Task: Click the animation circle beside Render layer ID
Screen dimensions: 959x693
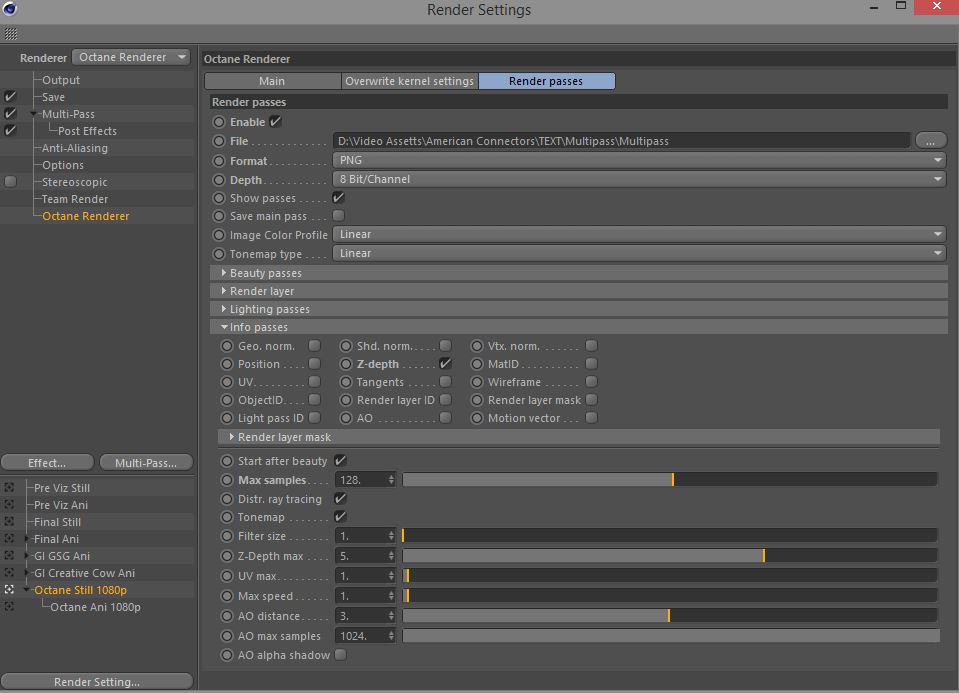Action: pyautogui.click(x=346, y=400)
